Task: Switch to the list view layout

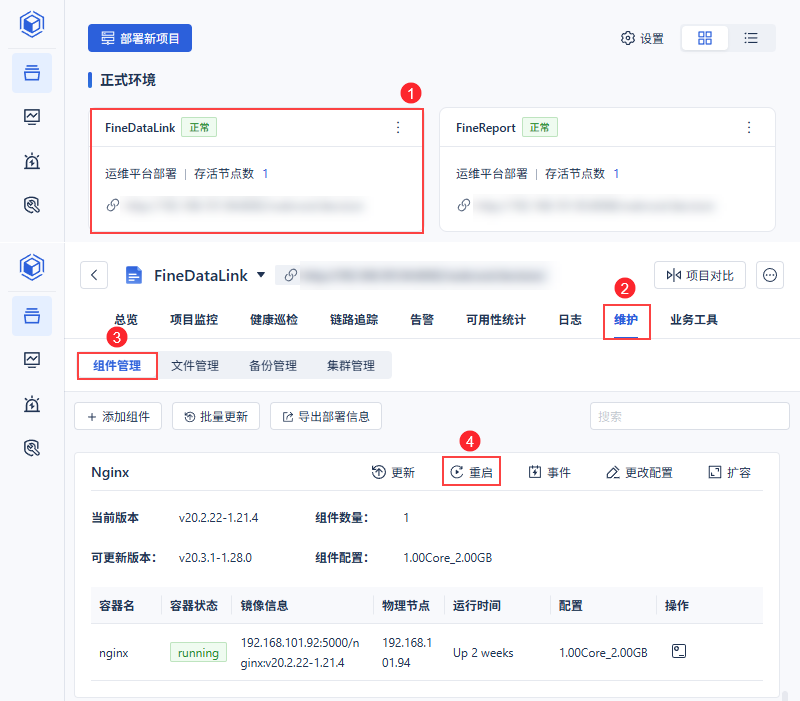Action: click(751, 38)
